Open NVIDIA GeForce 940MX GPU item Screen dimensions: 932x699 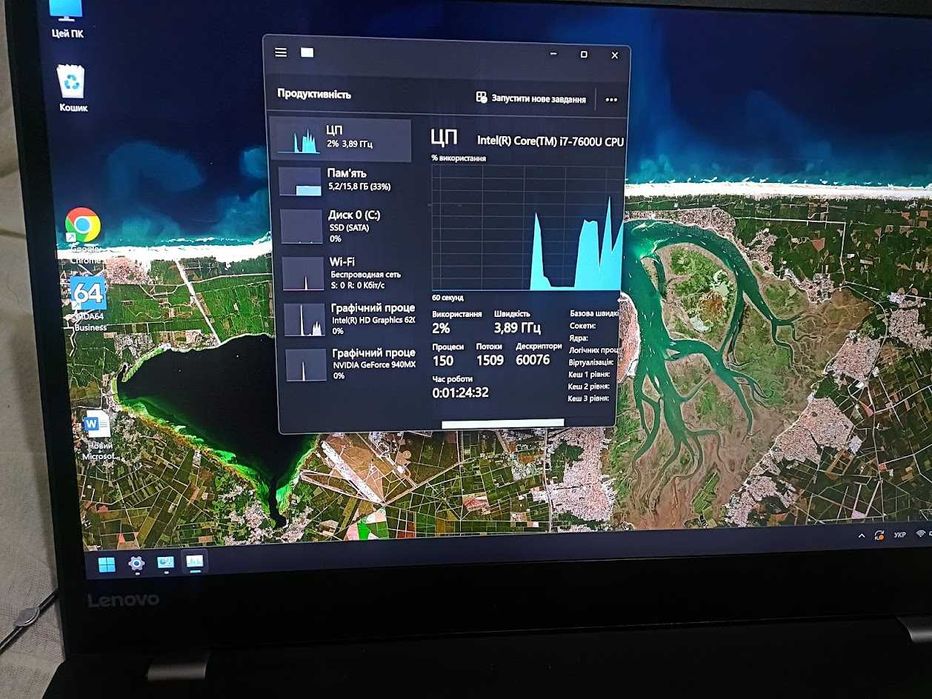click(x=351, y=364)
